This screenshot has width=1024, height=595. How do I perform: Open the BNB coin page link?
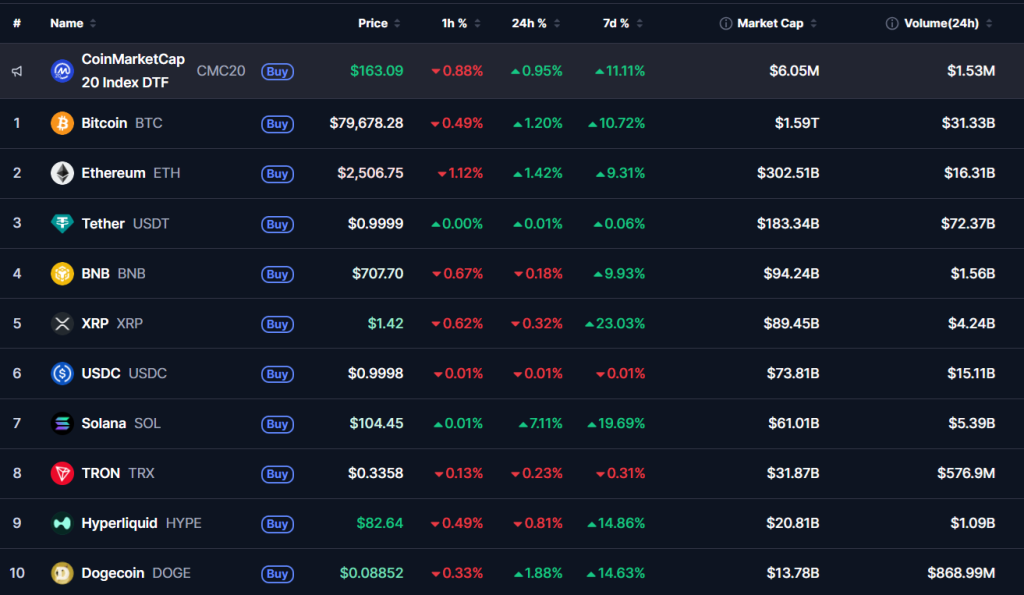pos(113,273)
